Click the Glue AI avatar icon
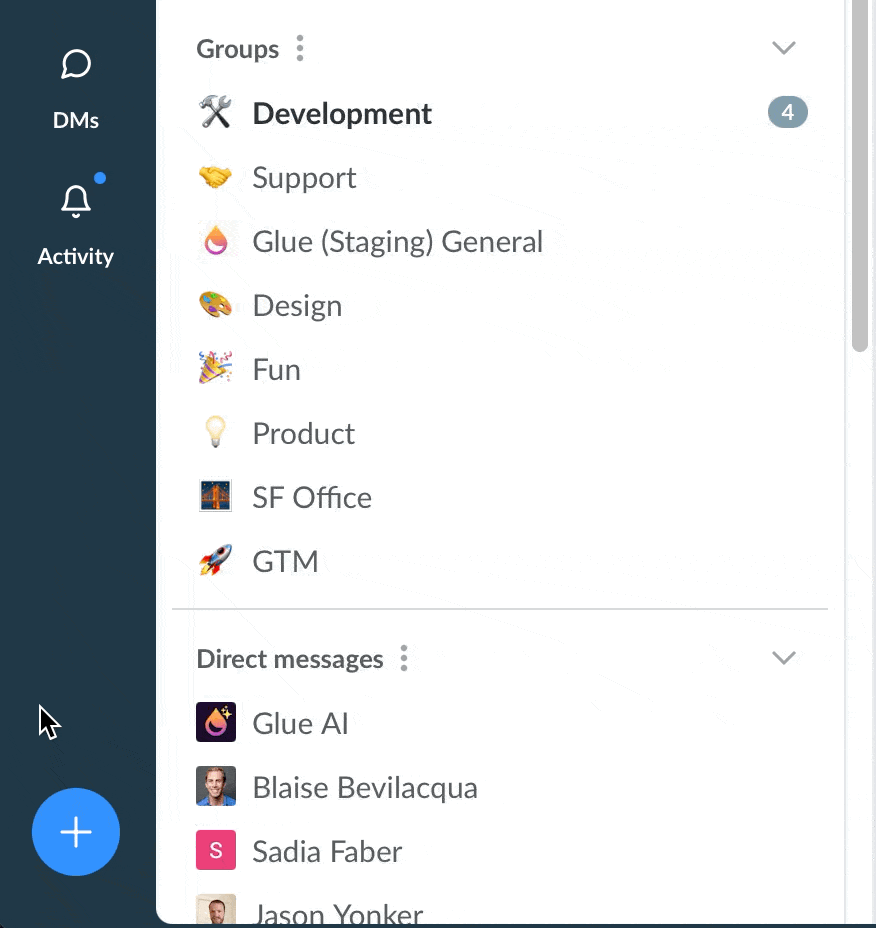 tap(216, 722)
